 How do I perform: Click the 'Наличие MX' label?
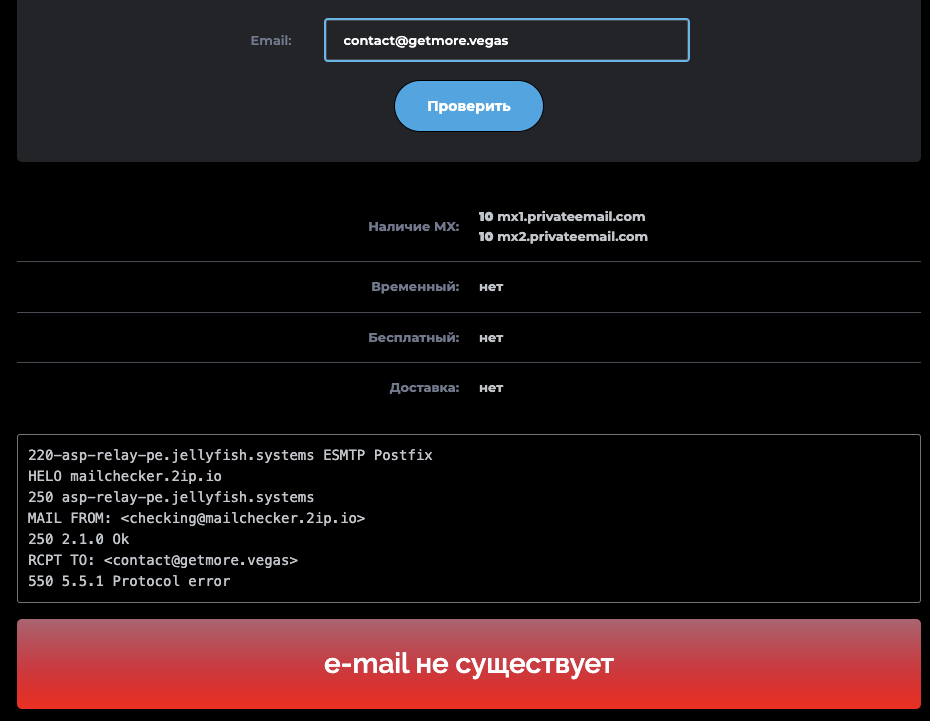(x=414, y=226)
